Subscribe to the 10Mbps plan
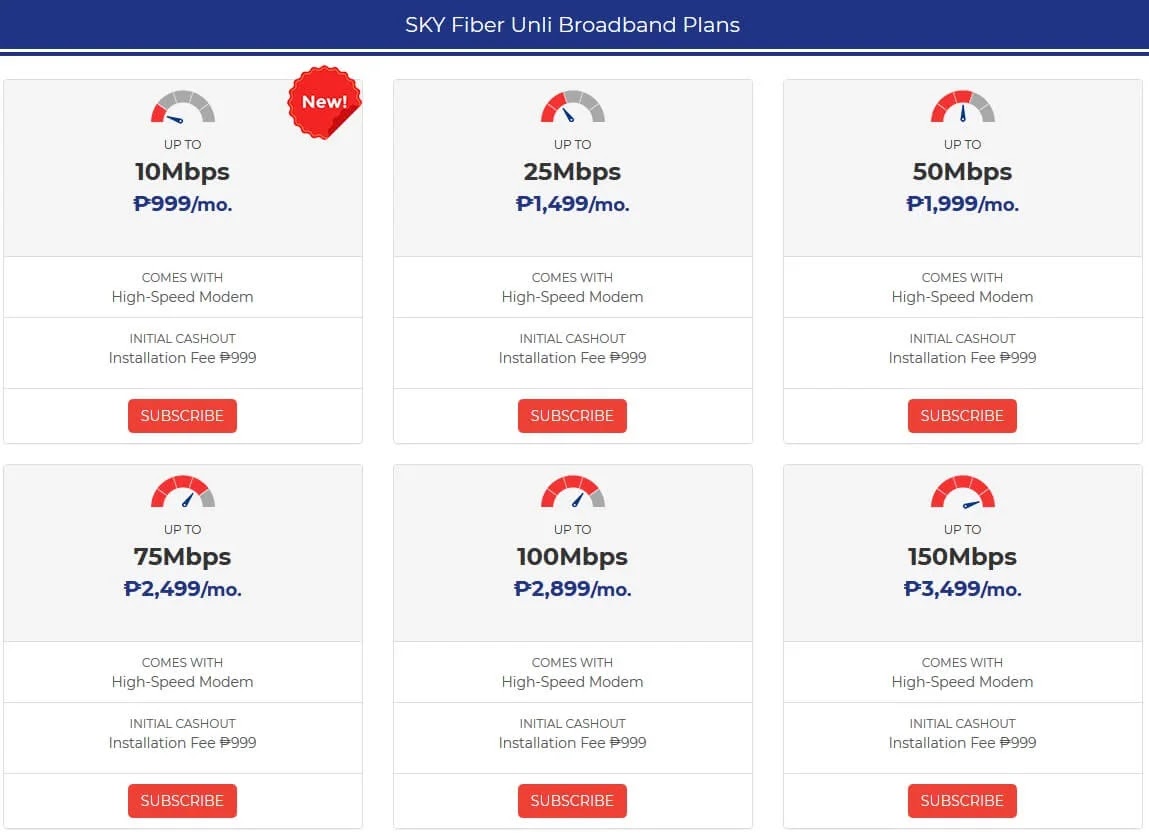Image resolution: width=1149 pixels, height=833 pixels. click(182, 415)
